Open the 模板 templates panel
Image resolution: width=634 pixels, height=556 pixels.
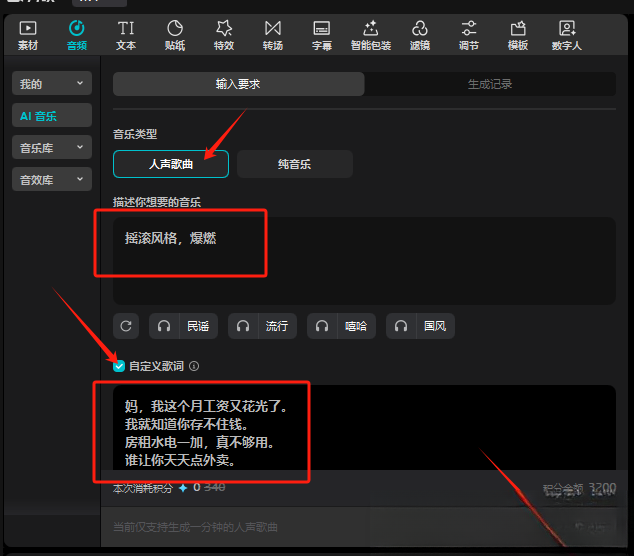pos(518,36)
